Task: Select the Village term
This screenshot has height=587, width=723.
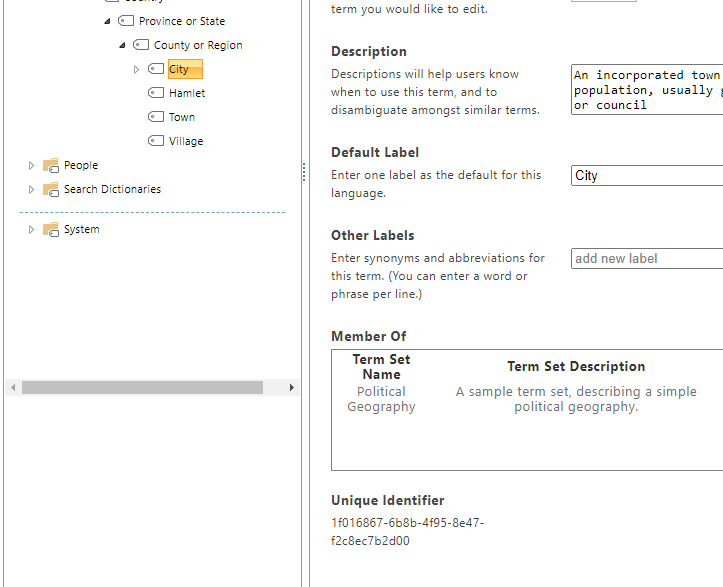Action: (x=186, y=141)
